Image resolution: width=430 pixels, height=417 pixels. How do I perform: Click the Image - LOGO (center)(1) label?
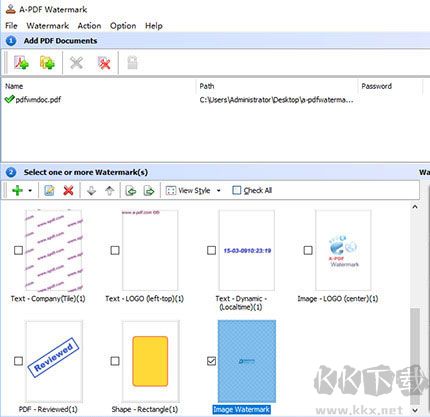(x=338, y=298)
